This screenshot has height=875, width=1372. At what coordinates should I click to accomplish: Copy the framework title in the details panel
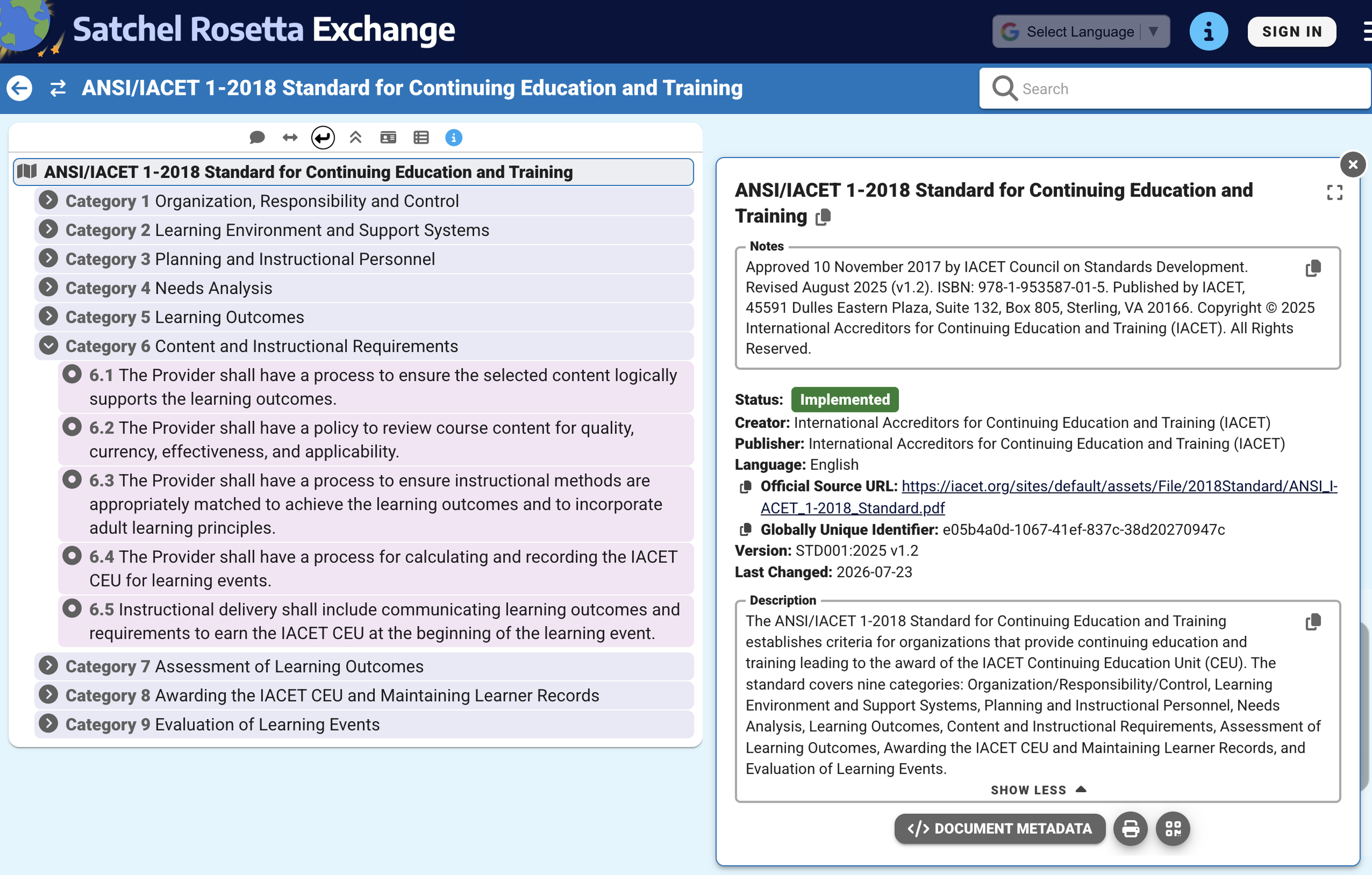pyautogui.click(x=823, y=217)
